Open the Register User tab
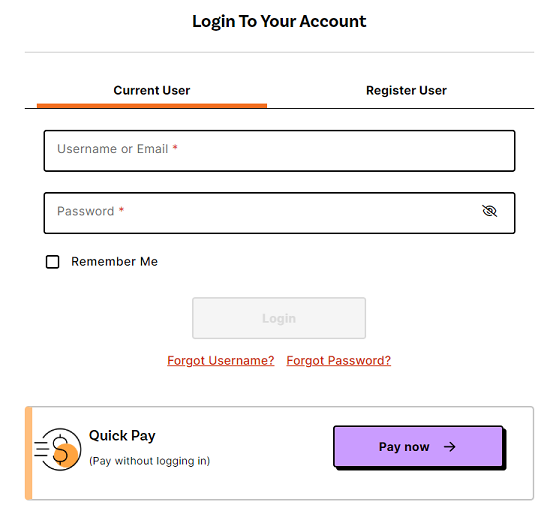 [406, 91]
